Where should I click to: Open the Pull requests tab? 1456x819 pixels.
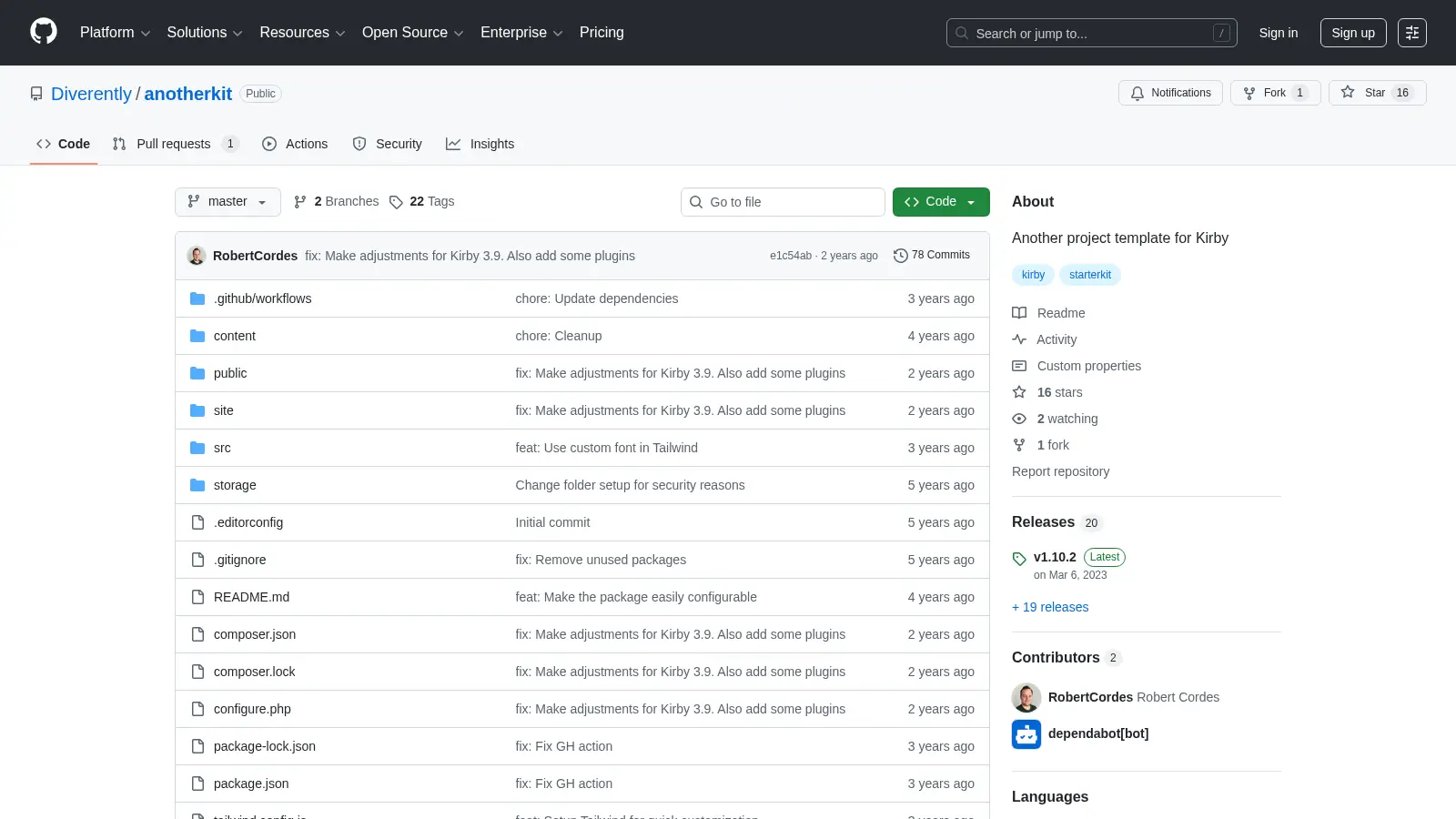click(175, 144)
